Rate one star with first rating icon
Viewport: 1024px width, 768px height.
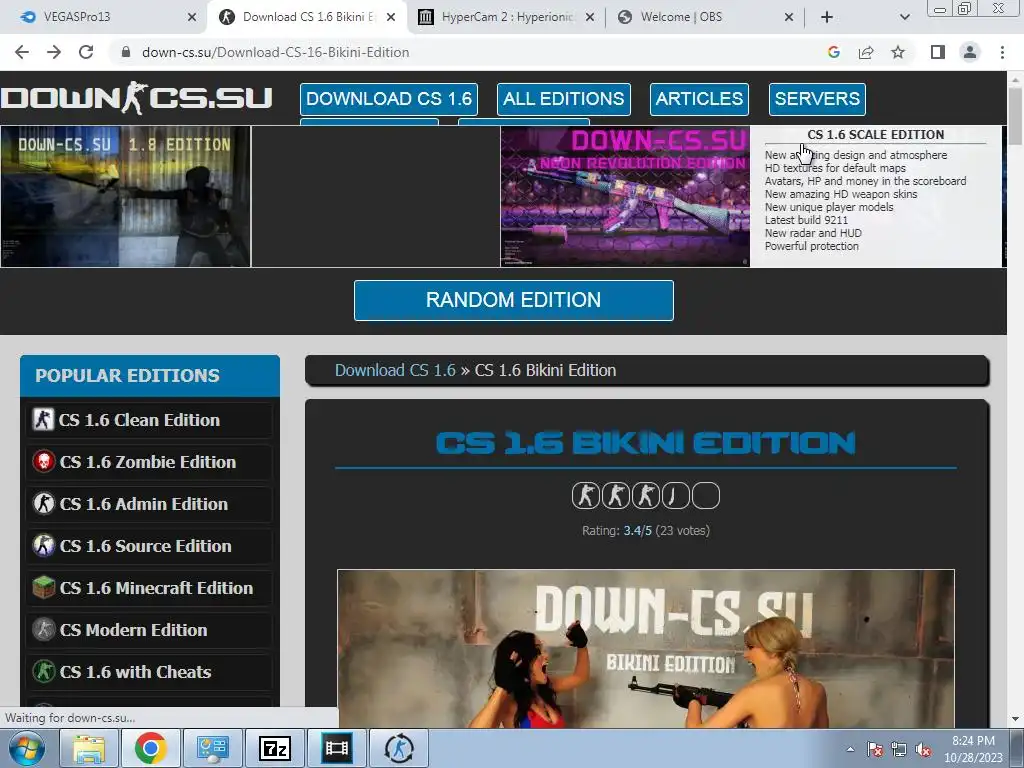coord(586,496)
